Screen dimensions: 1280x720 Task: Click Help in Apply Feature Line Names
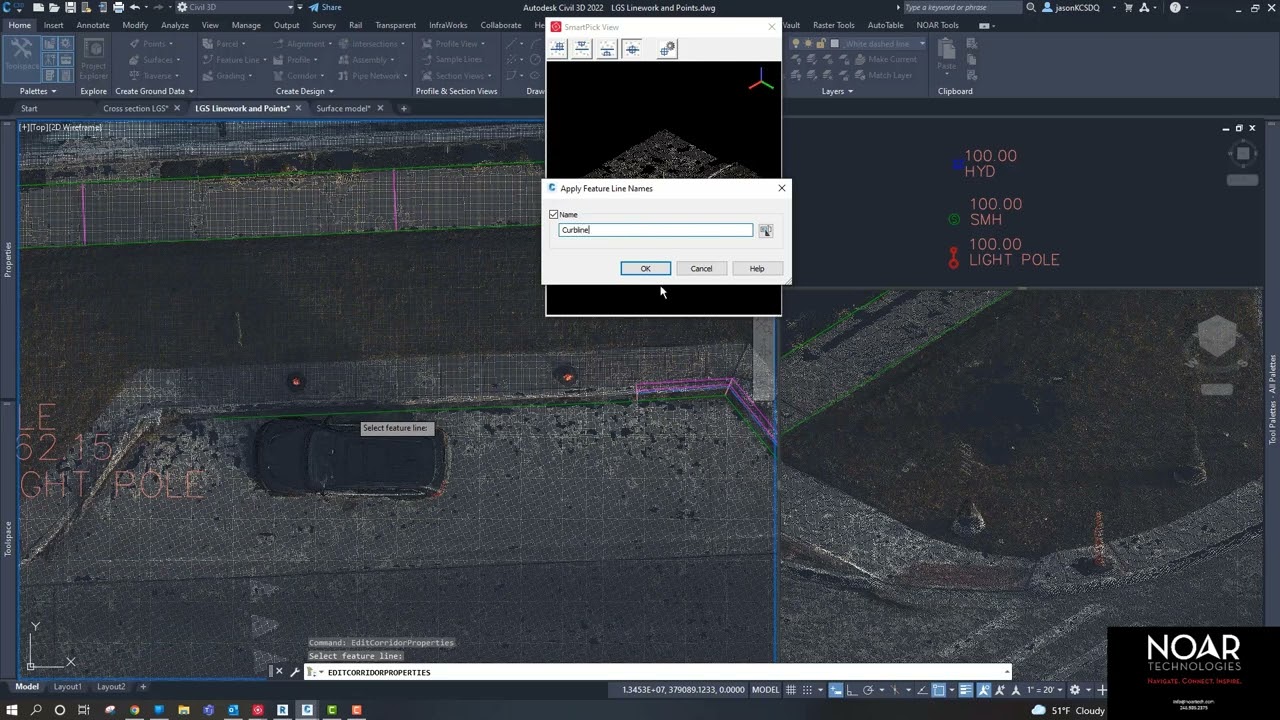(x=757, y=268)
